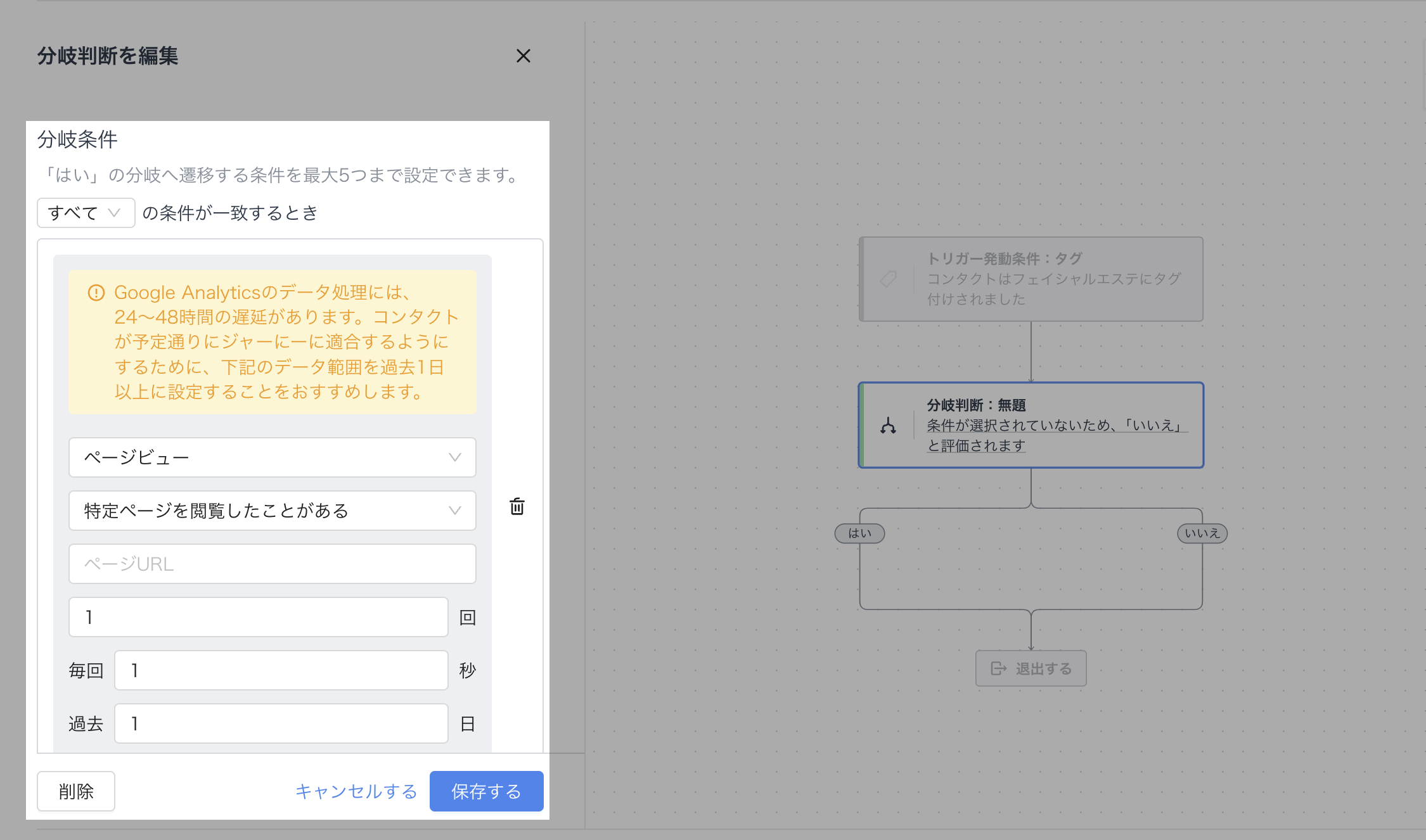Open the すべて match-type dropdown

coord(86,213)
